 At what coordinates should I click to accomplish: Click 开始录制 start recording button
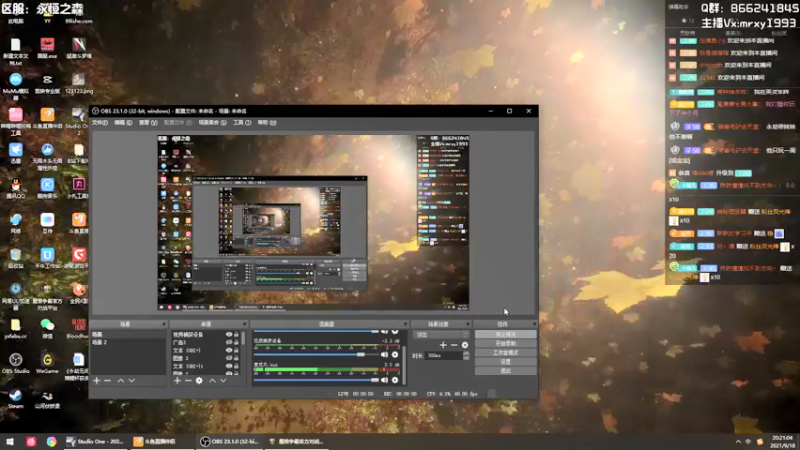505,343
